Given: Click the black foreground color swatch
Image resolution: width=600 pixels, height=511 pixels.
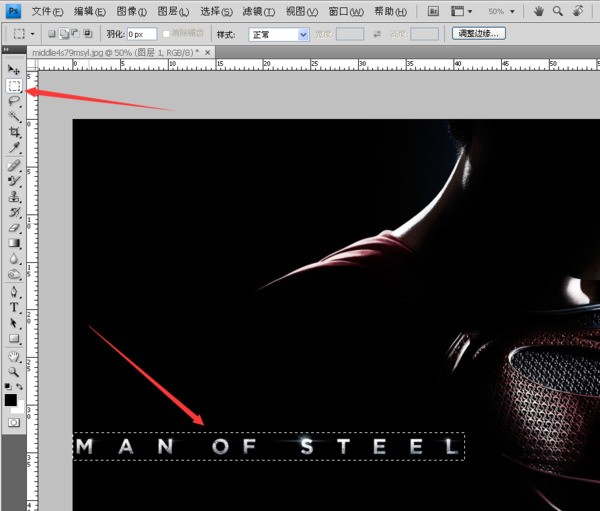Looking at the screenshot, I should [11, 399].
